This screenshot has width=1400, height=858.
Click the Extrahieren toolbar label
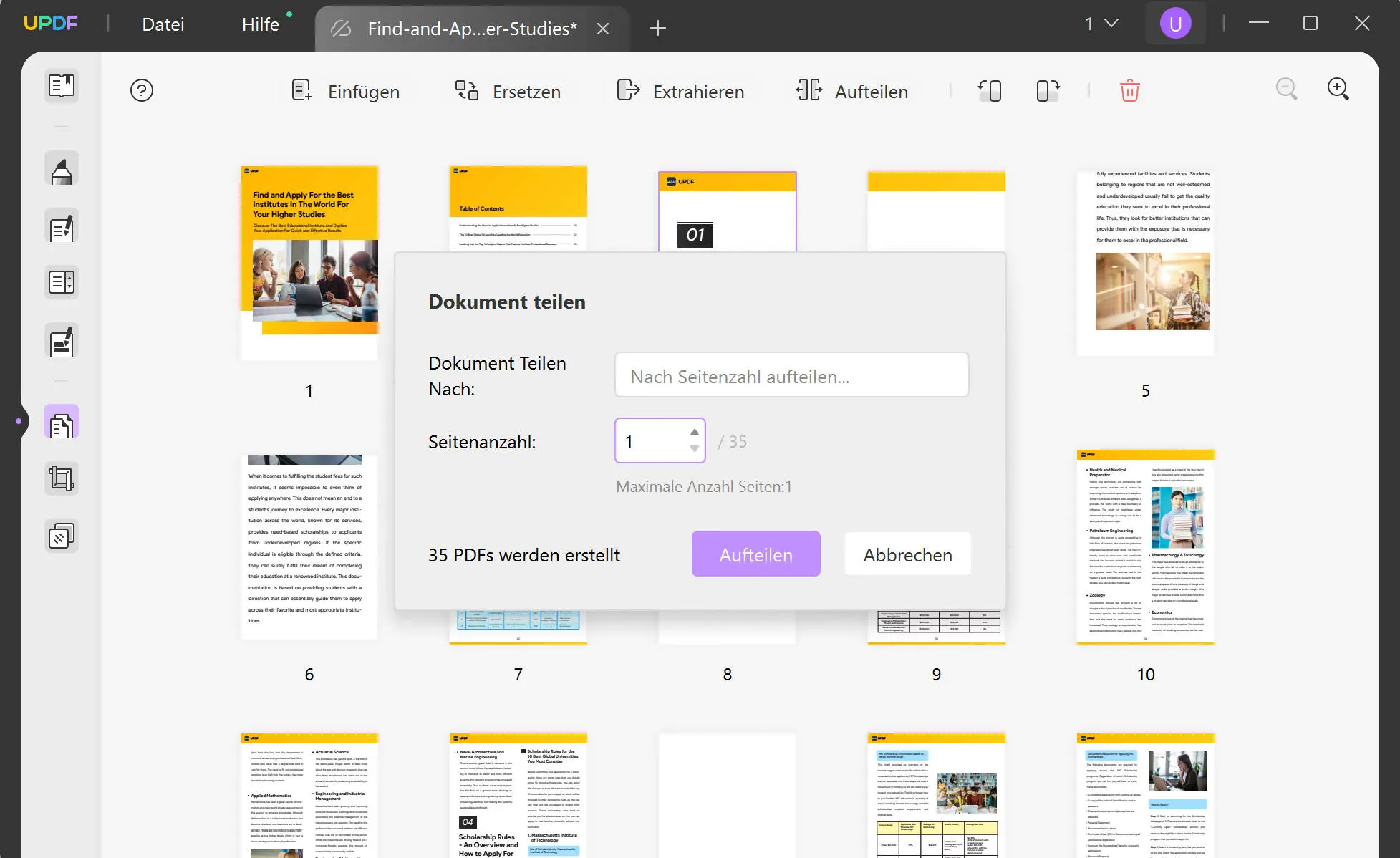(698, 92)
